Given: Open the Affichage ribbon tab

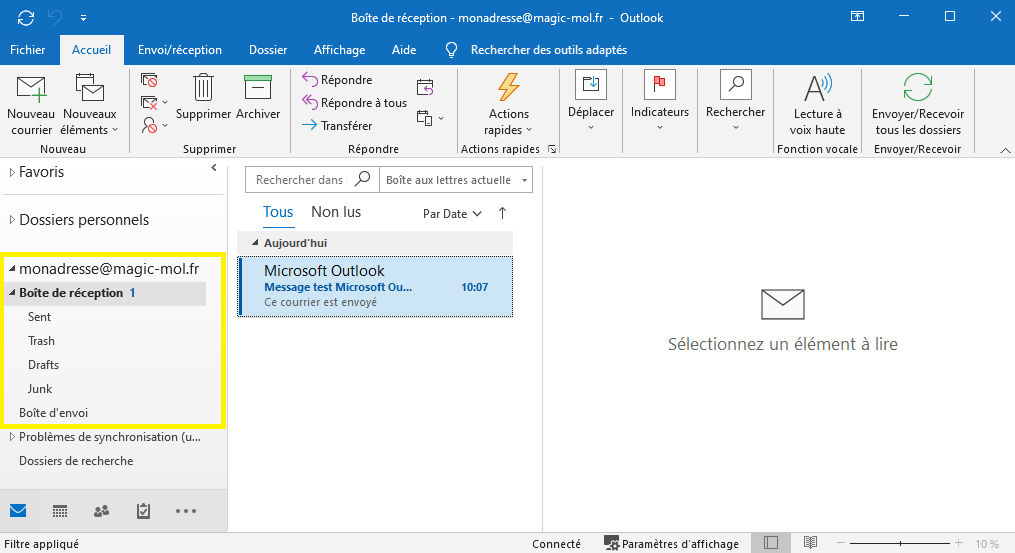Looking at the screenshot, I should click(x=339, y=50).
